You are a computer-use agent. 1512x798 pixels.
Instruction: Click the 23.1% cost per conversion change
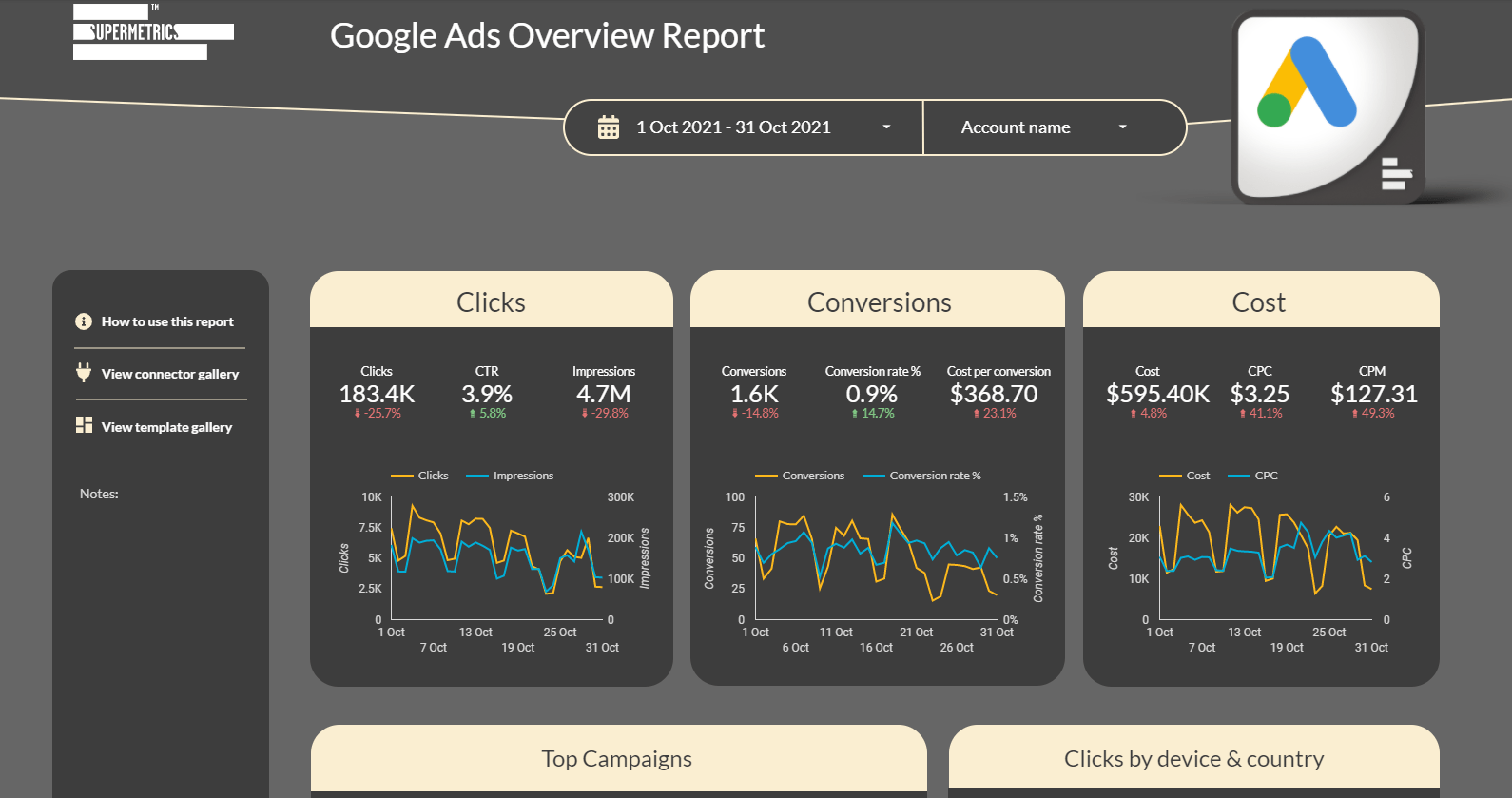(x=995, y=414)
